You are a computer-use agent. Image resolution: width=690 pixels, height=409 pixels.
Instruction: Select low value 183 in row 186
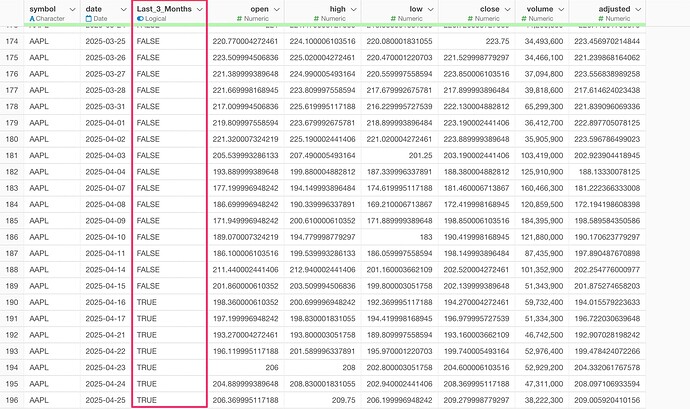tap(426, 237)
